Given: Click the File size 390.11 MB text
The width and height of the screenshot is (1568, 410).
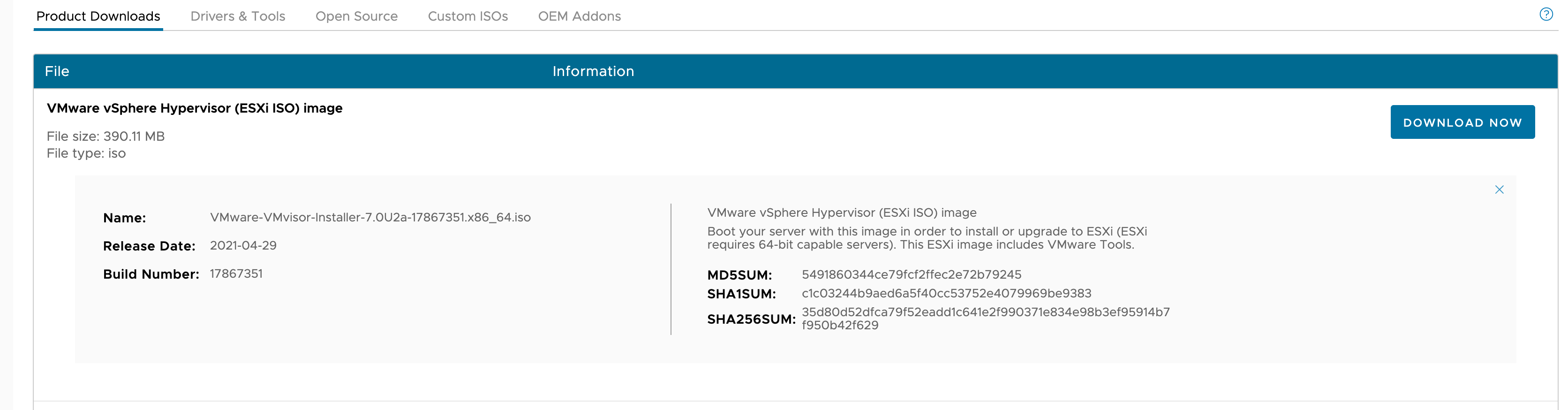Looking at the screenshot, I should click(106, 137).
